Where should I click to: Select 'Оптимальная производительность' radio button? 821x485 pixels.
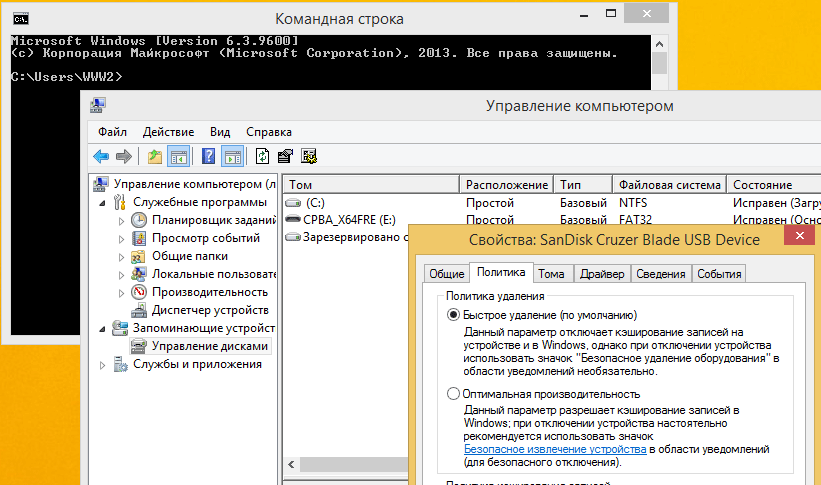tap(454, 394)
